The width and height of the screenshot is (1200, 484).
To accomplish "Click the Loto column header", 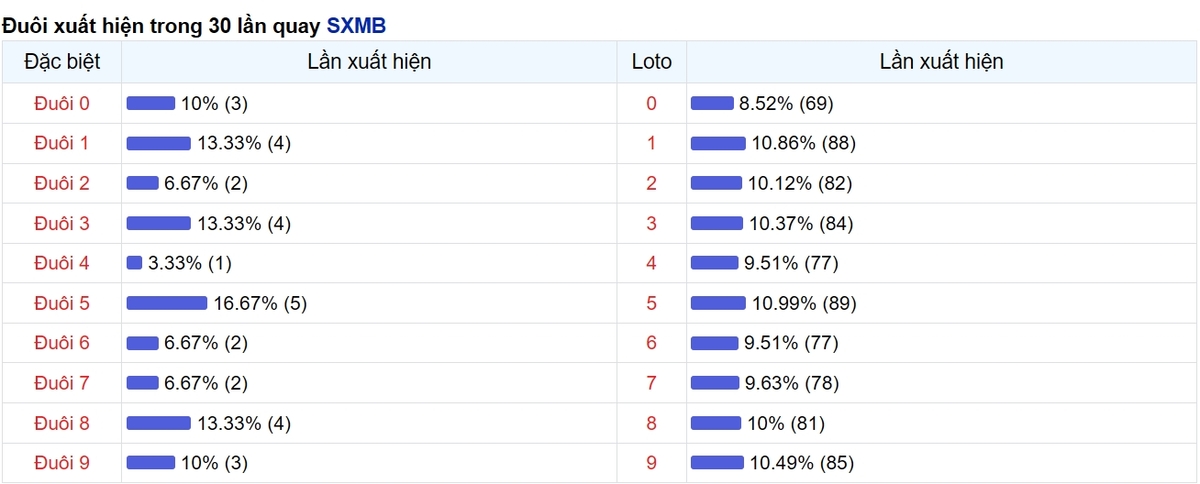I will coord(652,62).
